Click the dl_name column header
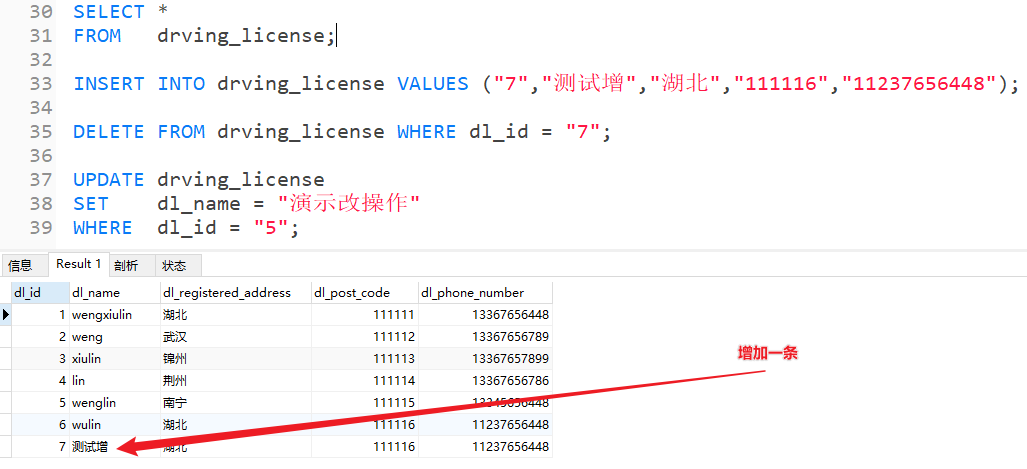This screenshot has height=469, width=1027. [x=115, y=293]
